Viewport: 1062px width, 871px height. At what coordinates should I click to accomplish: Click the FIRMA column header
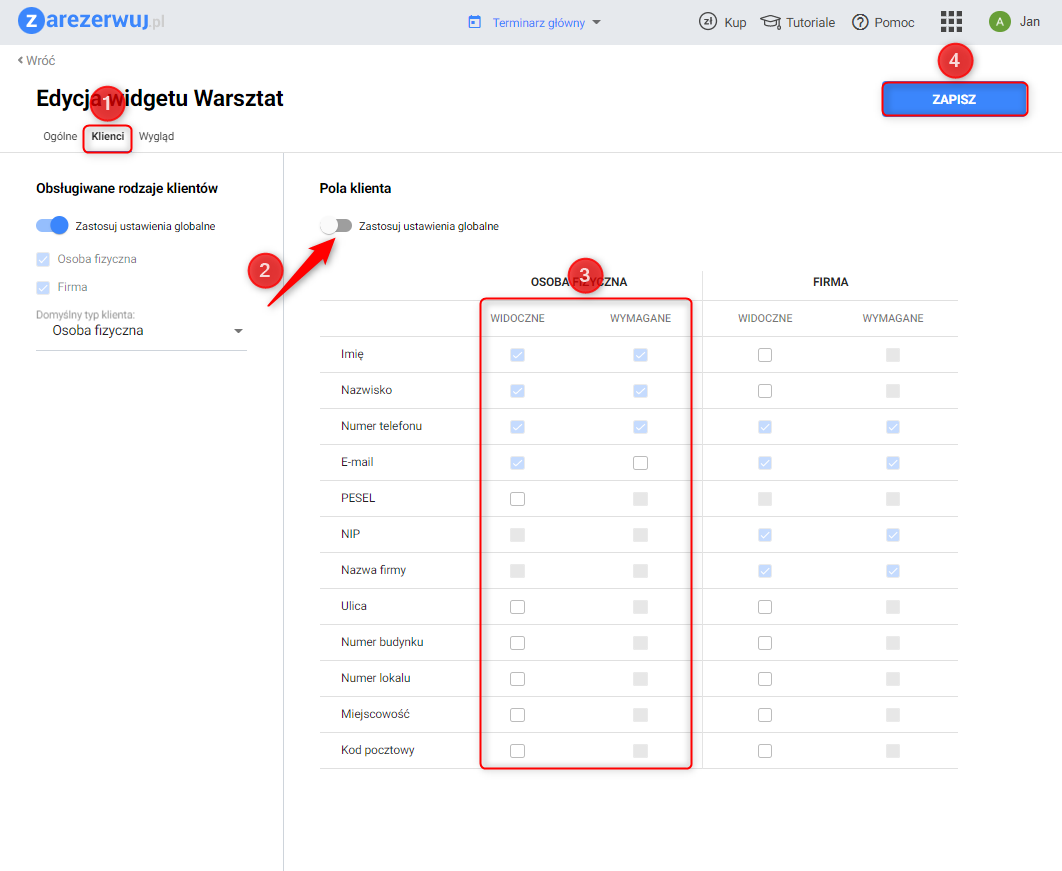click(x=830, y=282)
